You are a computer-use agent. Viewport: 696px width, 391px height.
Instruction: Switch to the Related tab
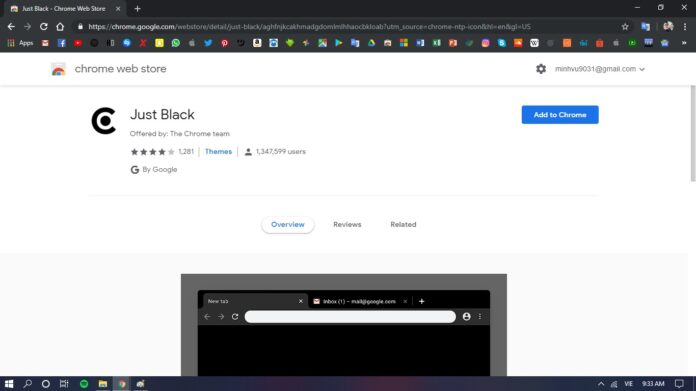(403, 225)
